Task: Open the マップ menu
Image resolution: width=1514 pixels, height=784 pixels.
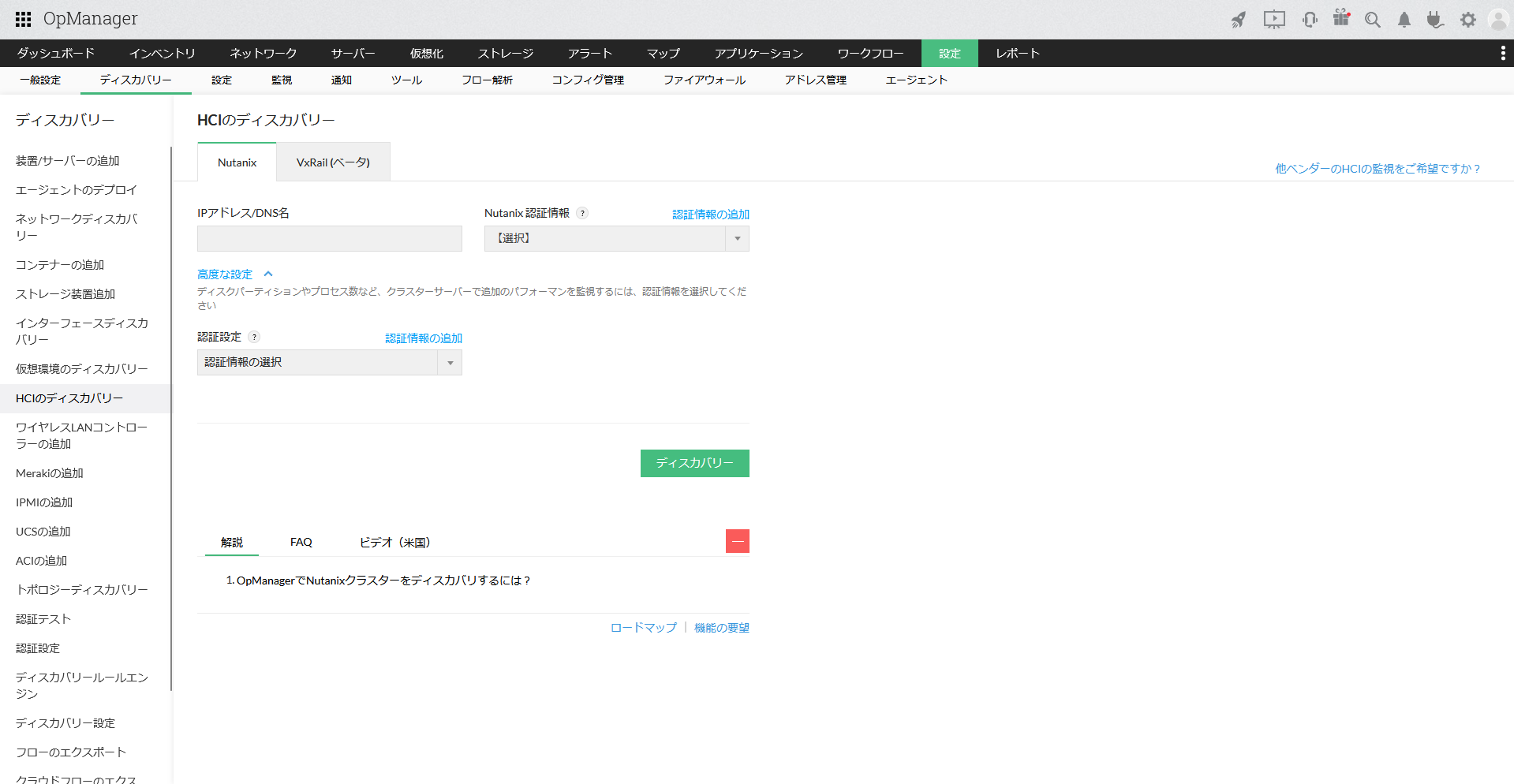Action: [664, 53]
